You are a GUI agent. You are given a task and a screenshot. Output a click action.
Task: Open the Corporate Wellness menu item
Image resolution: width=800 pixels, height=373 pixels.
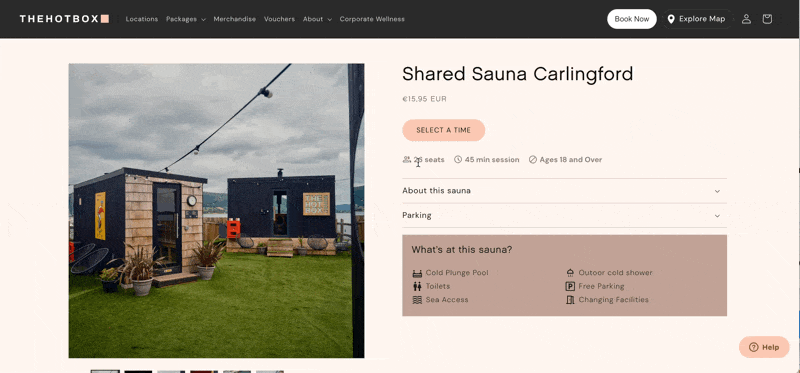click(x=372, y=19)
